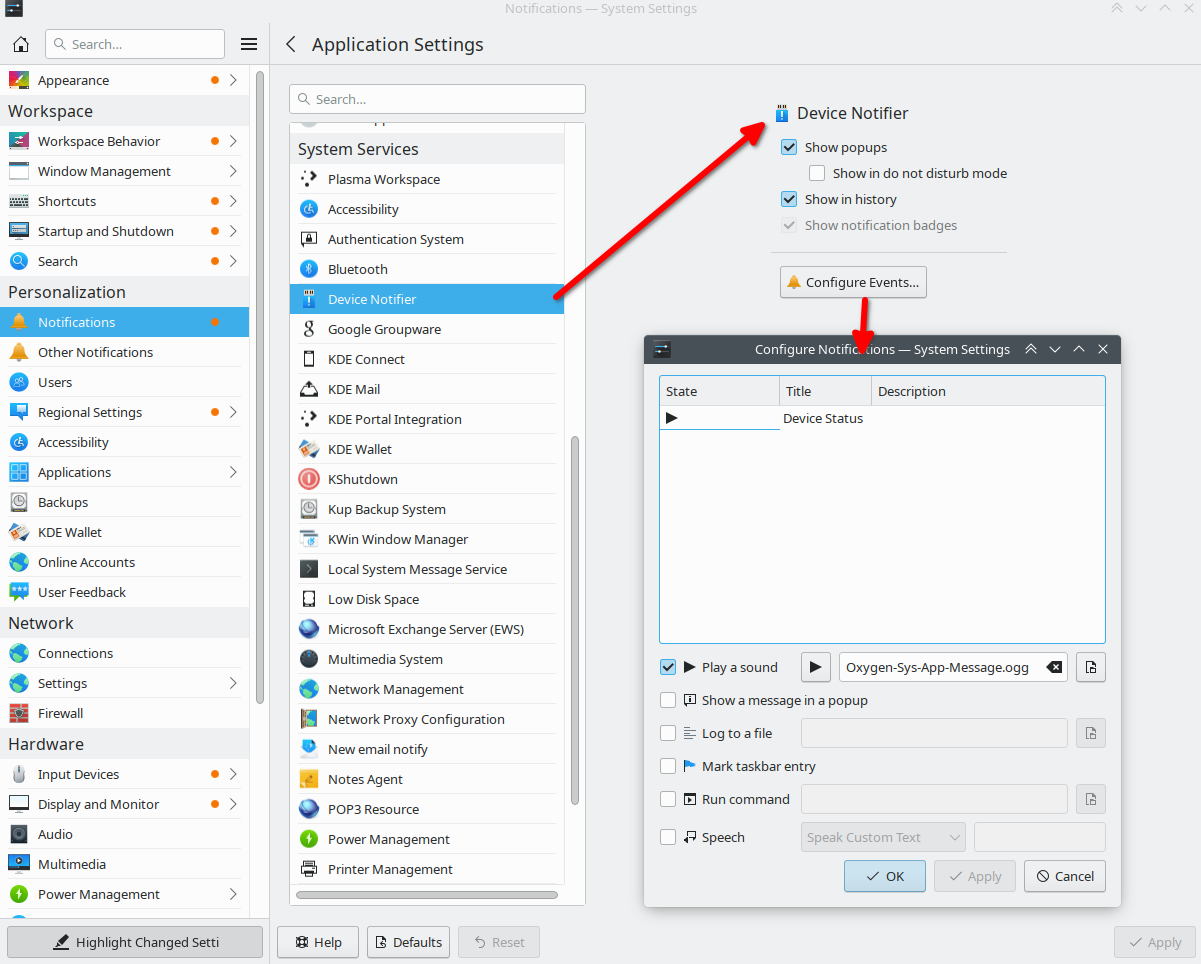The image size is (1201, 964).
Task: Enable the Speech checkbox
Action: [668, 837]
